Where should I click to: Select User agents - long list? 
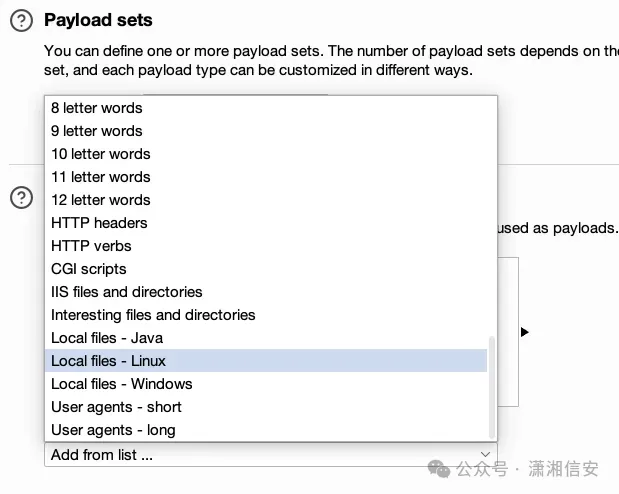click(x=113, y=430)
